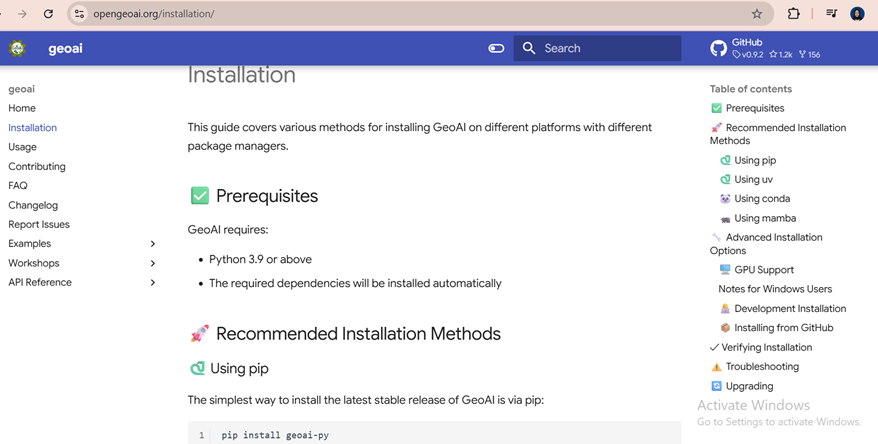Click the search magnifier icon
Viewport: 878px width, 444px height.
pos(529,48)
